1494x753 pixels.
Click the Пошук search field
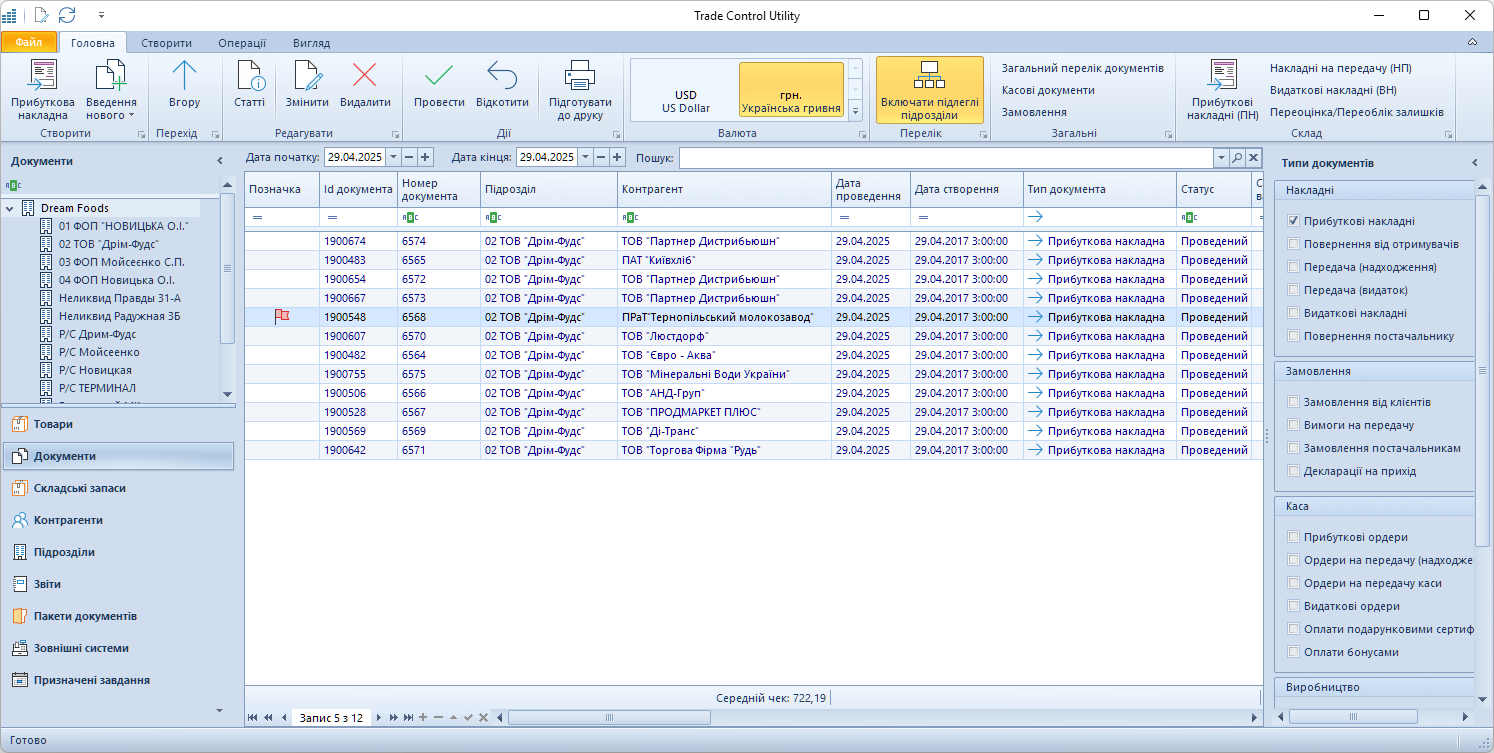[946, 157]
